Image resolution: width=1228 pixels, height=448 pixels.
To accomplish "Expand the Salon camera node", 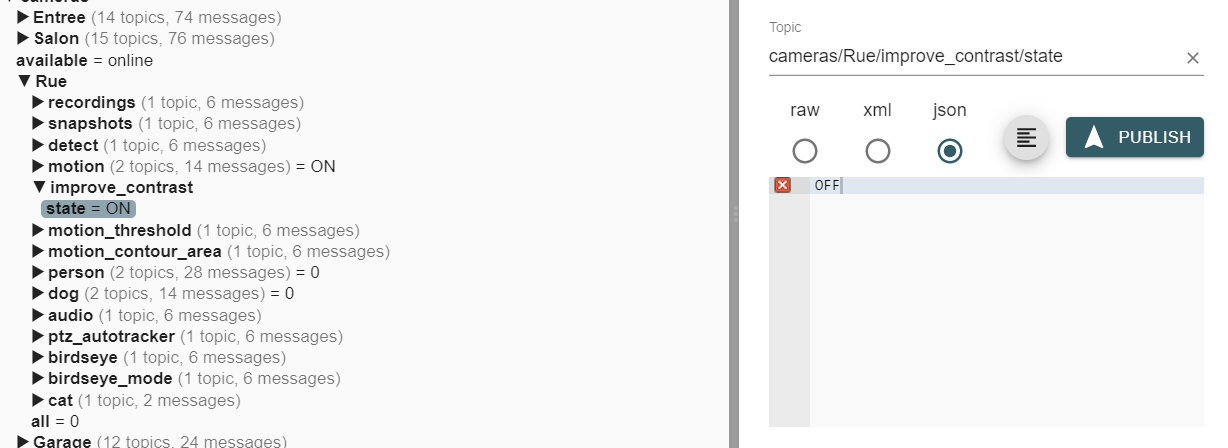I will (24, 38).
